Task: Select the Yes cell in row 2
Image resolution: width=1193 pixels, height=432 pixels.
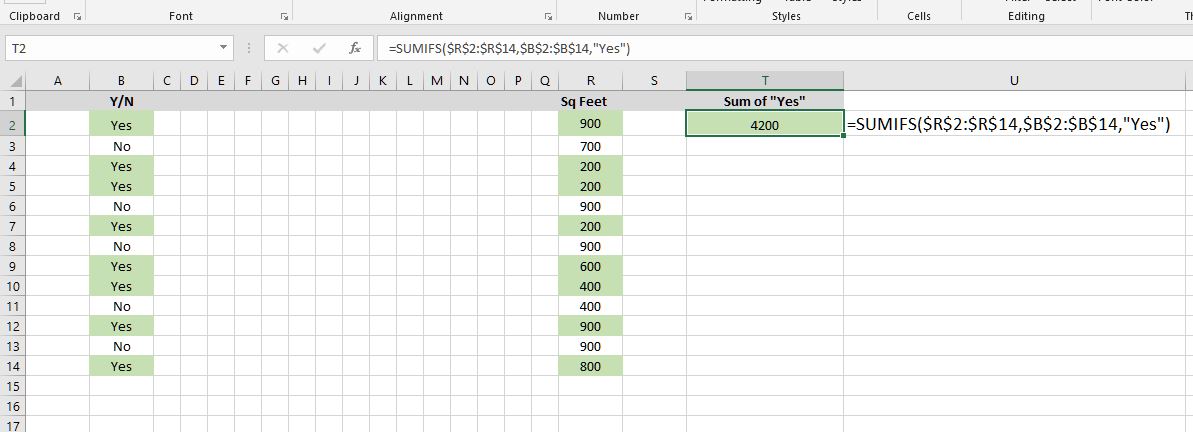Action: point(121,125)
